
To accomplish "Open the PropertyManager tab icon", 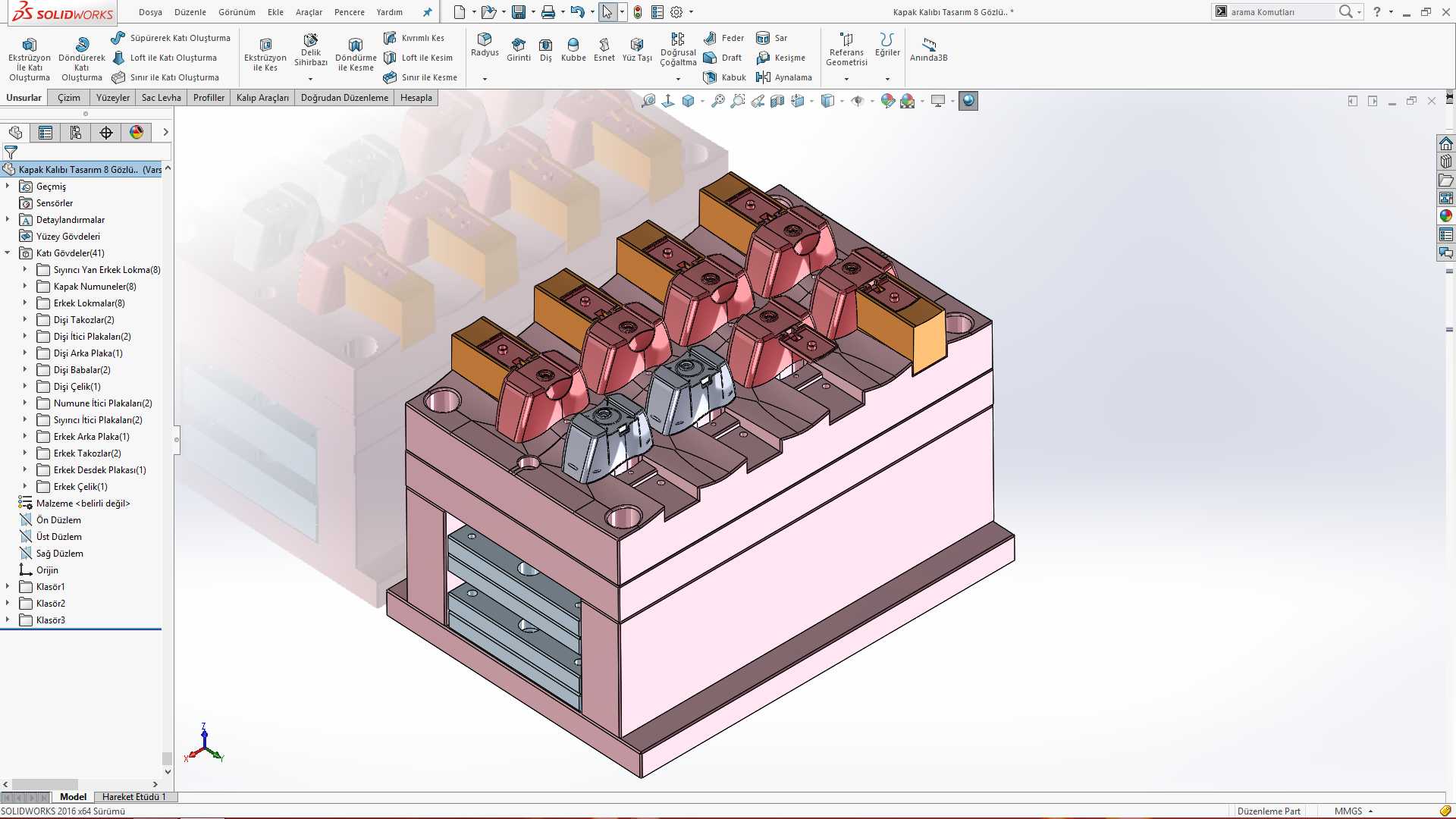I will point(45,133).
